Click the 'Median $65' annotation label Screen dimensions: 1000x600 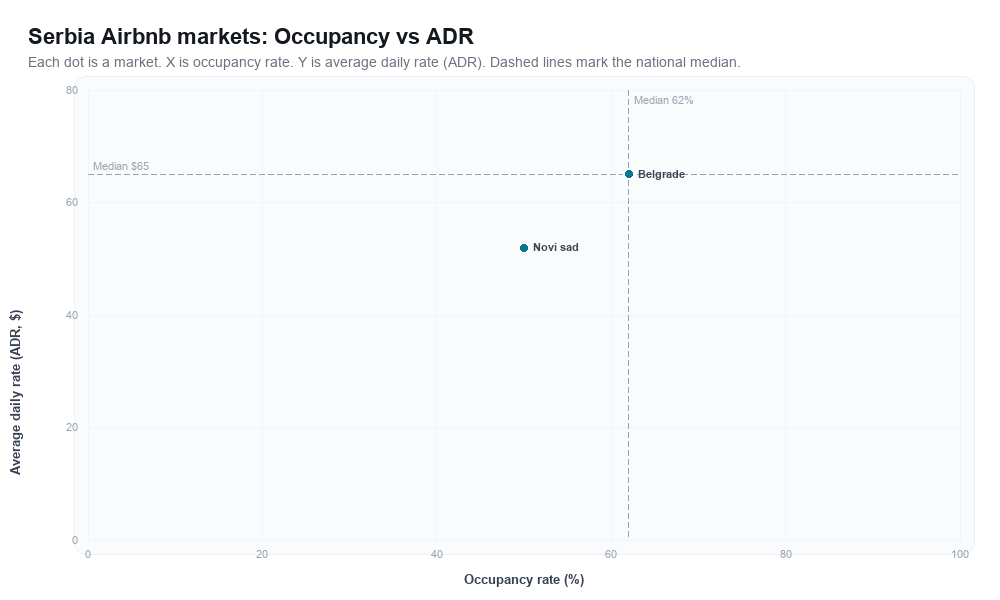121,166
